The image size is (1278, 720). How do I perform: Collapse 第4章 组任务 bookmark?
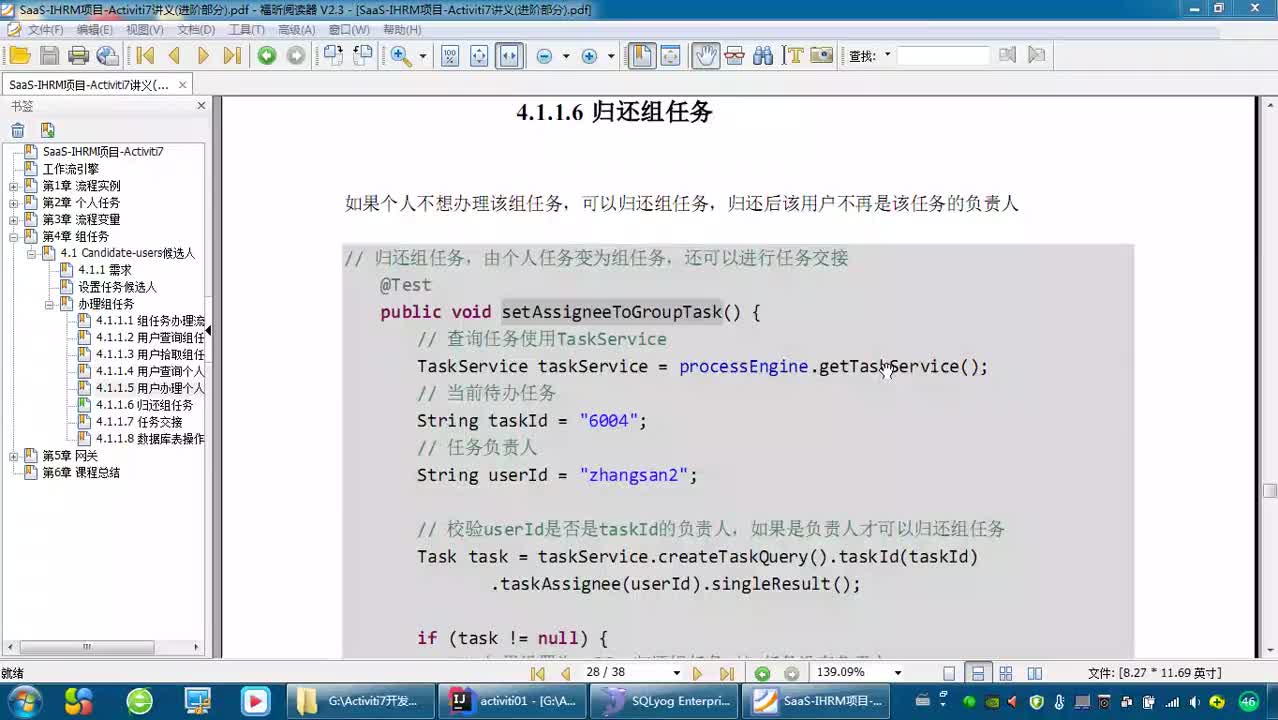pyautogui.click(x=14, y=237)
